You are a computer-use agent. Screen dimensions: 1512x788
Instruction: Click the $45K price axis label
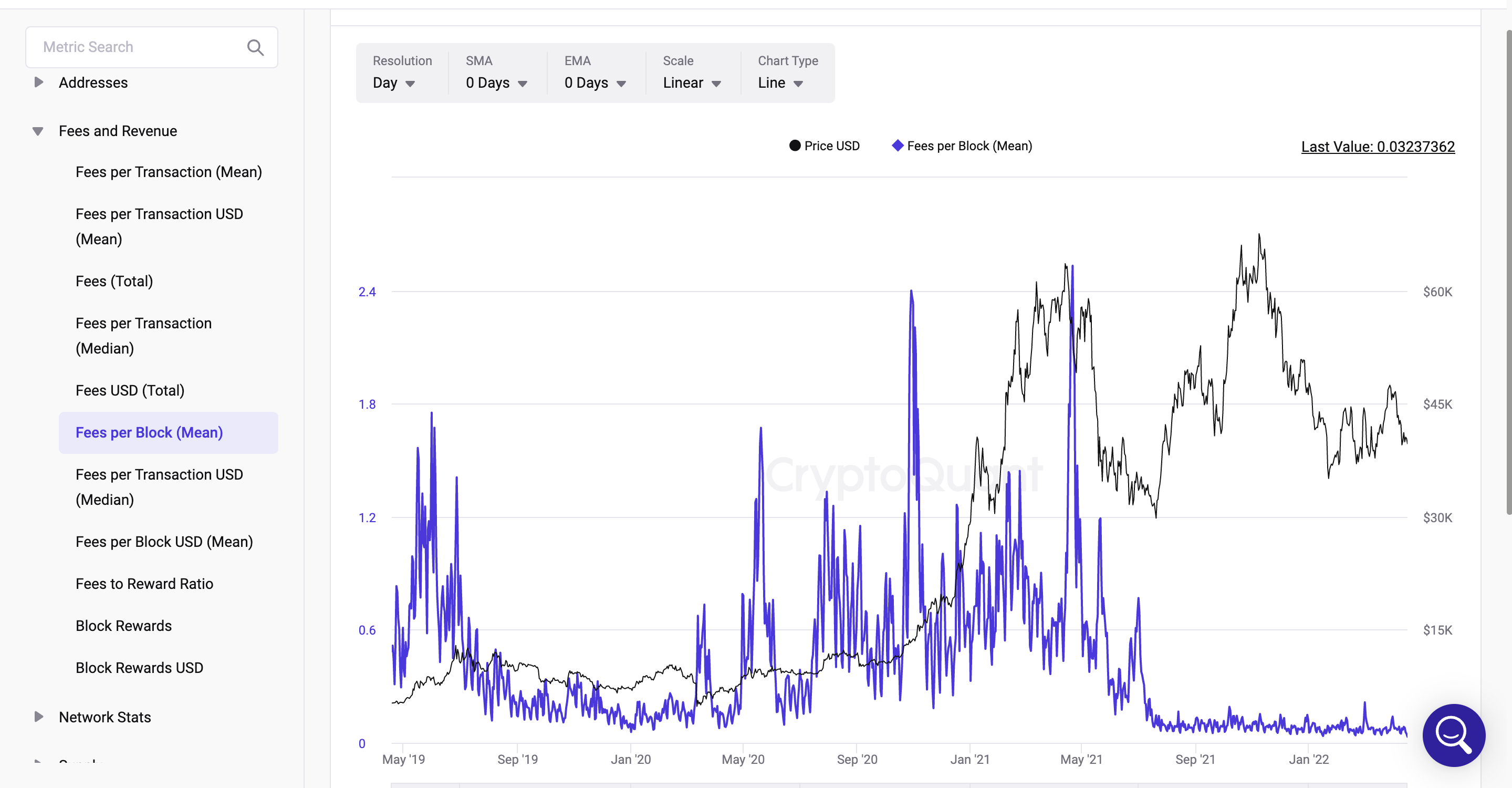pyautogui.click(x=1437, y=404)
